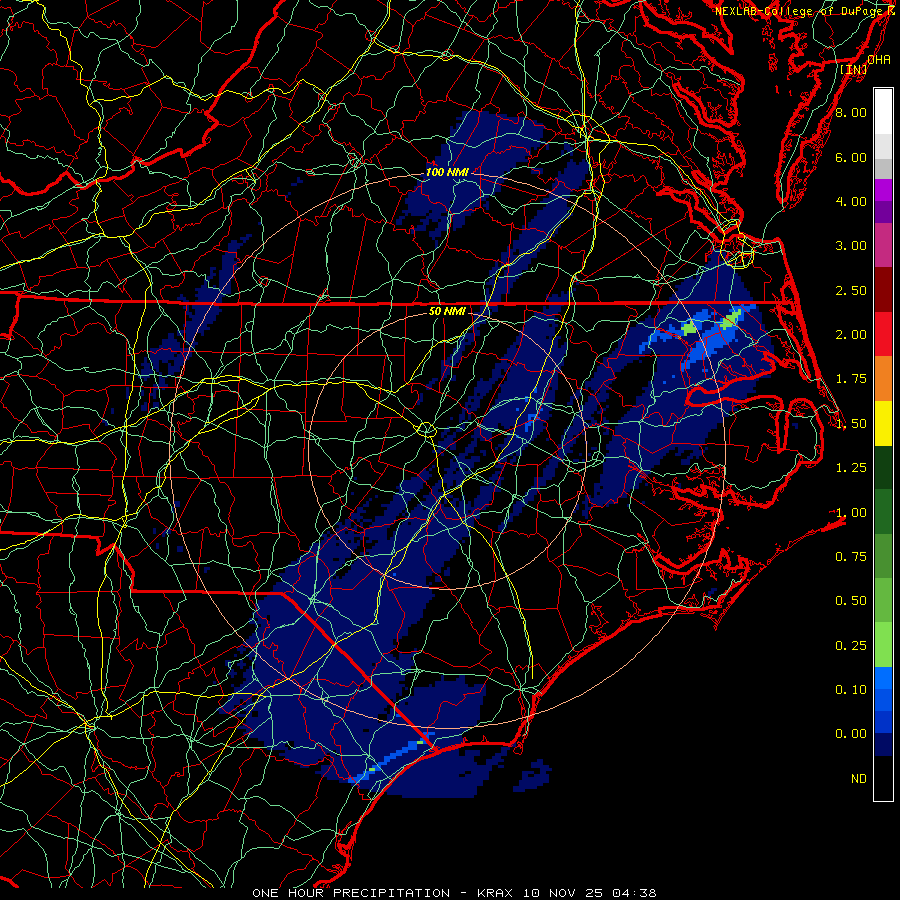
Task: Select the pink 3.00 legend swatch
Action: coord(883,245)
